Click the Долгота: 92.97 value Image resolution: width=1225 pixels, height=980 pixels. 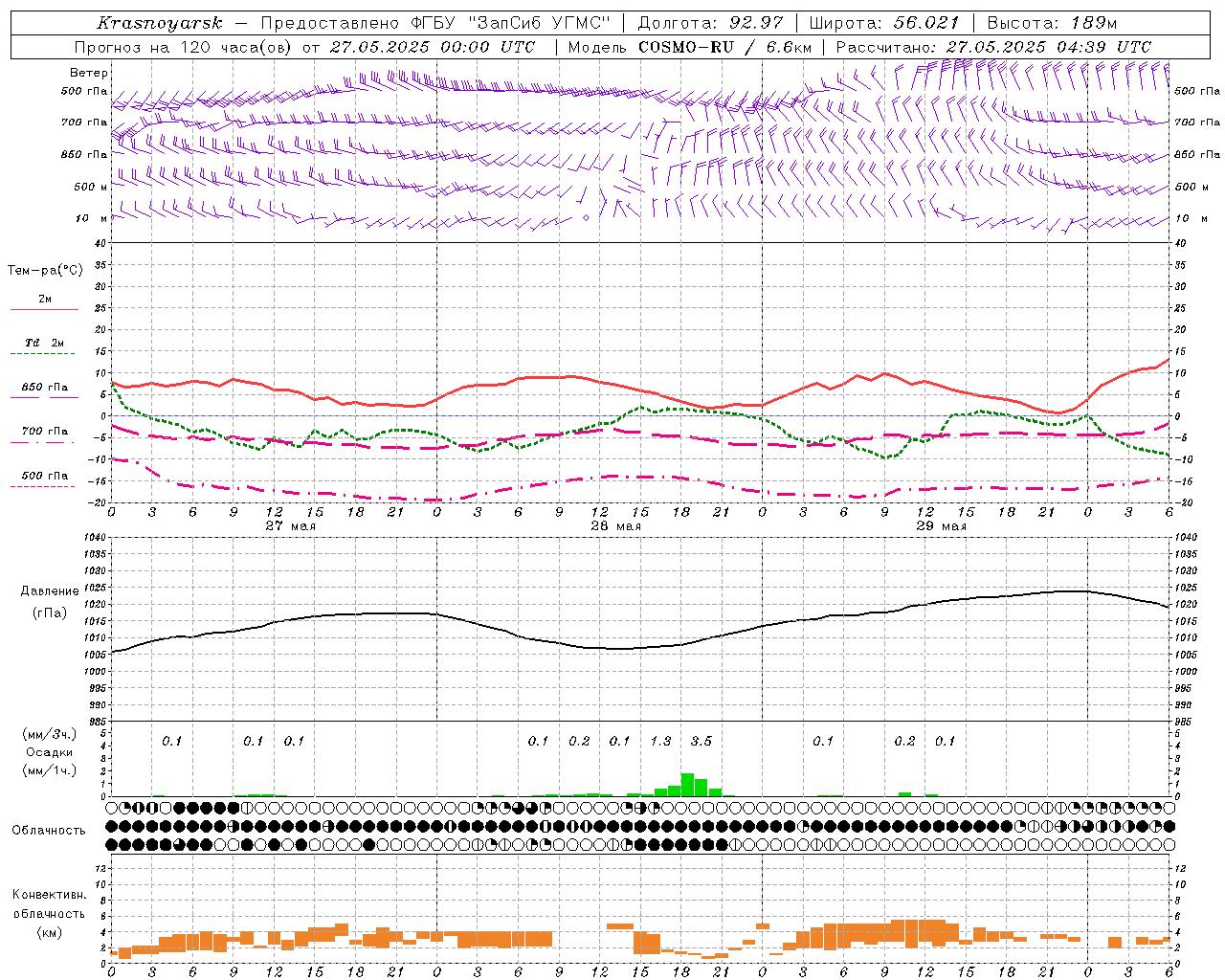coord(710,23)
